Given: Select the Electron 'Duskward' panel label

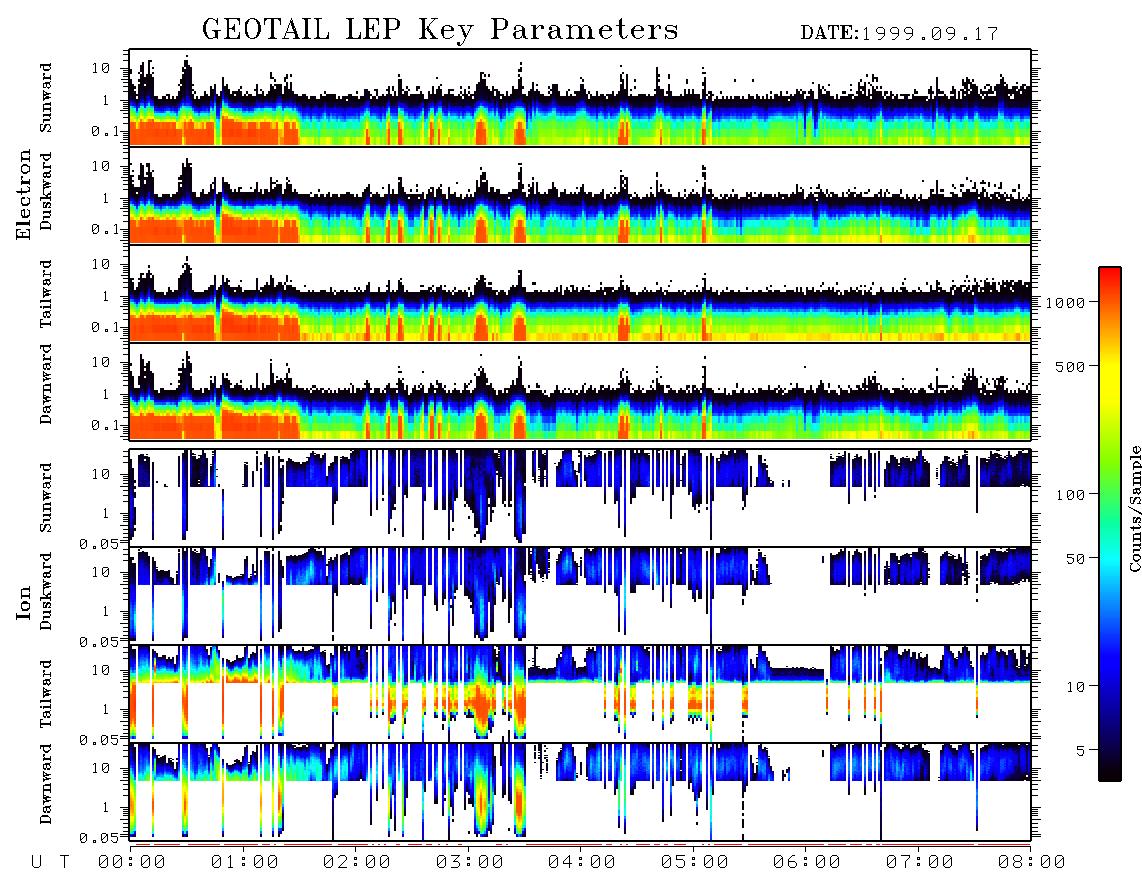Looking at the screenshot, I should point(46,192).
